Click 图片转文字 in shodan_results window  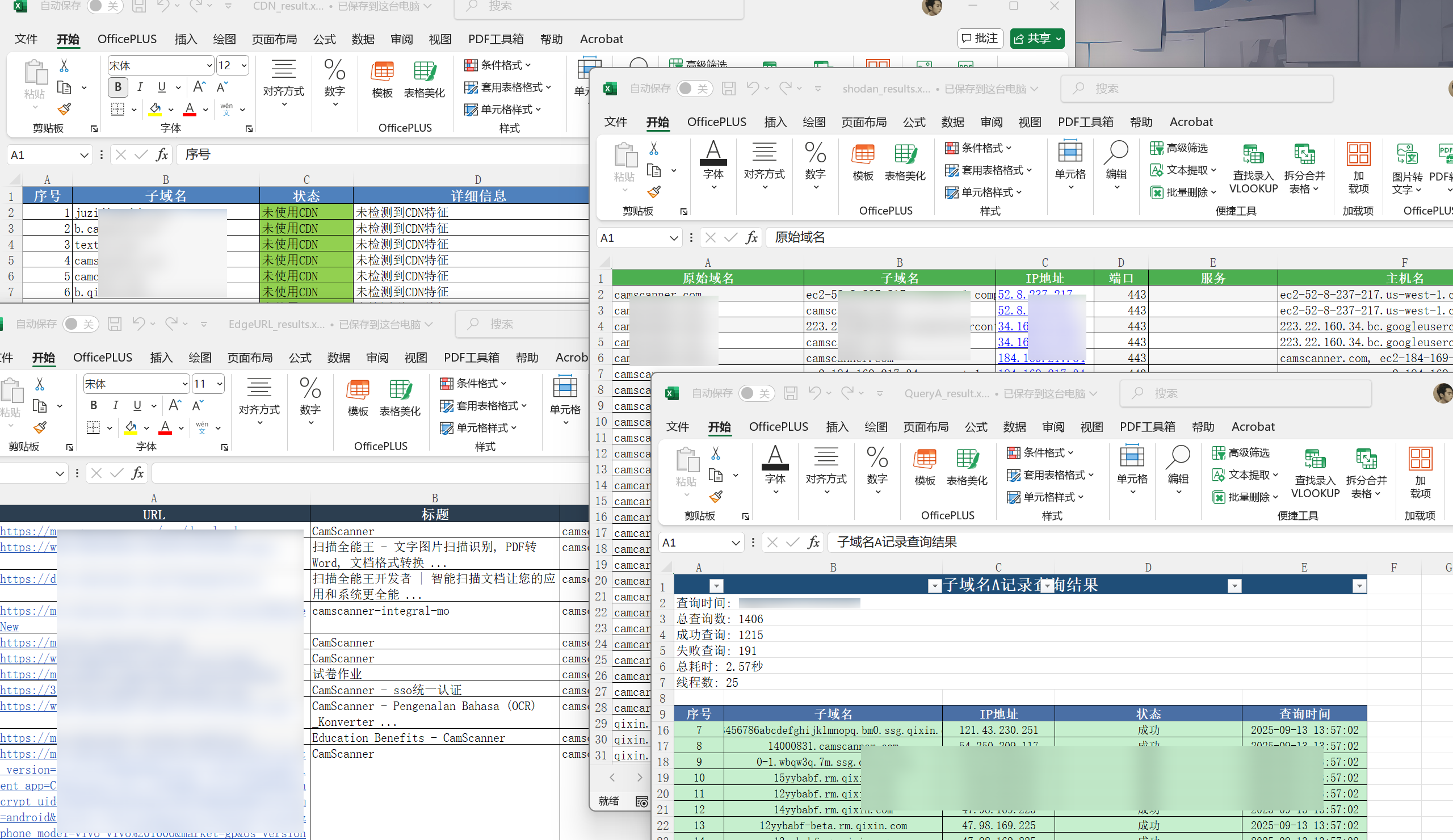pyautogui.click(x=1407, y=169)
